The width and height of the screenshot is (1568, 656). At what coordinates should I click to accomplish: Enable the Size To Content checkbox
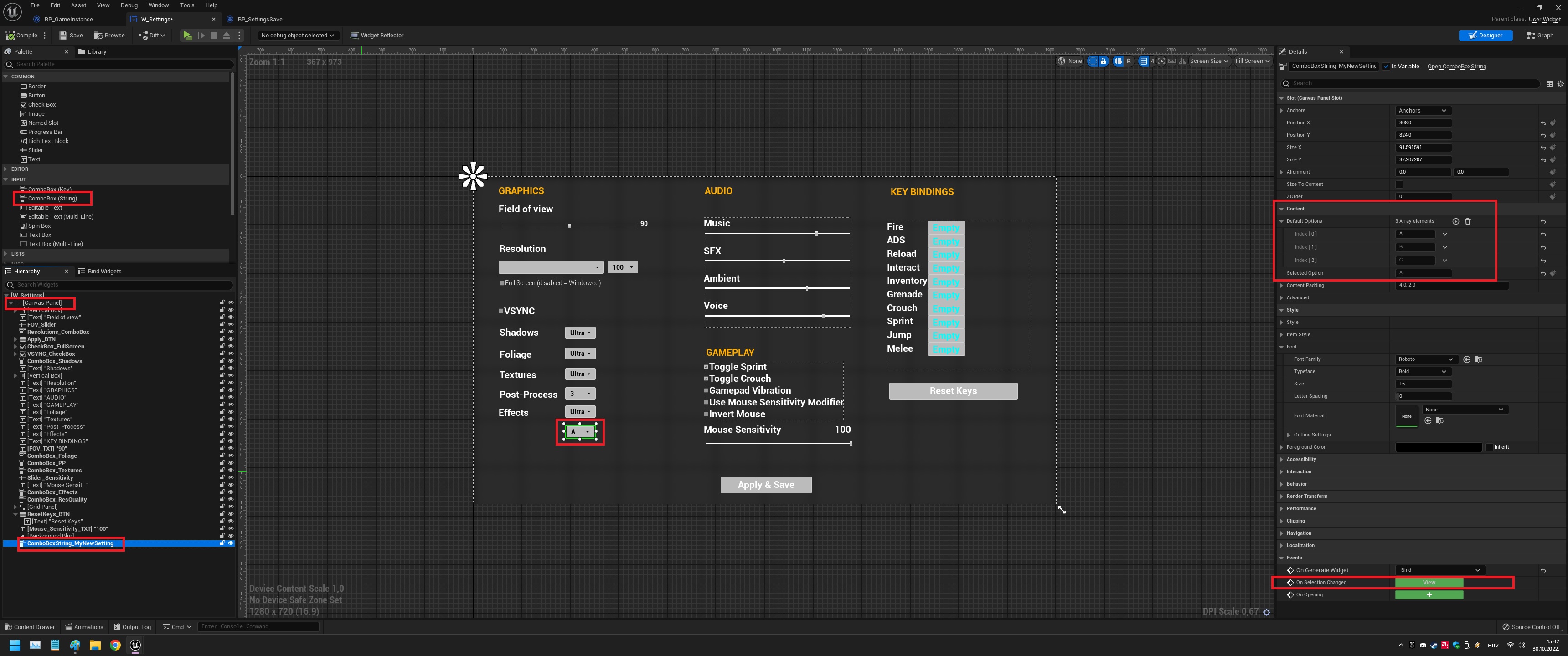pyautogui.click(x=1399, y=184)
